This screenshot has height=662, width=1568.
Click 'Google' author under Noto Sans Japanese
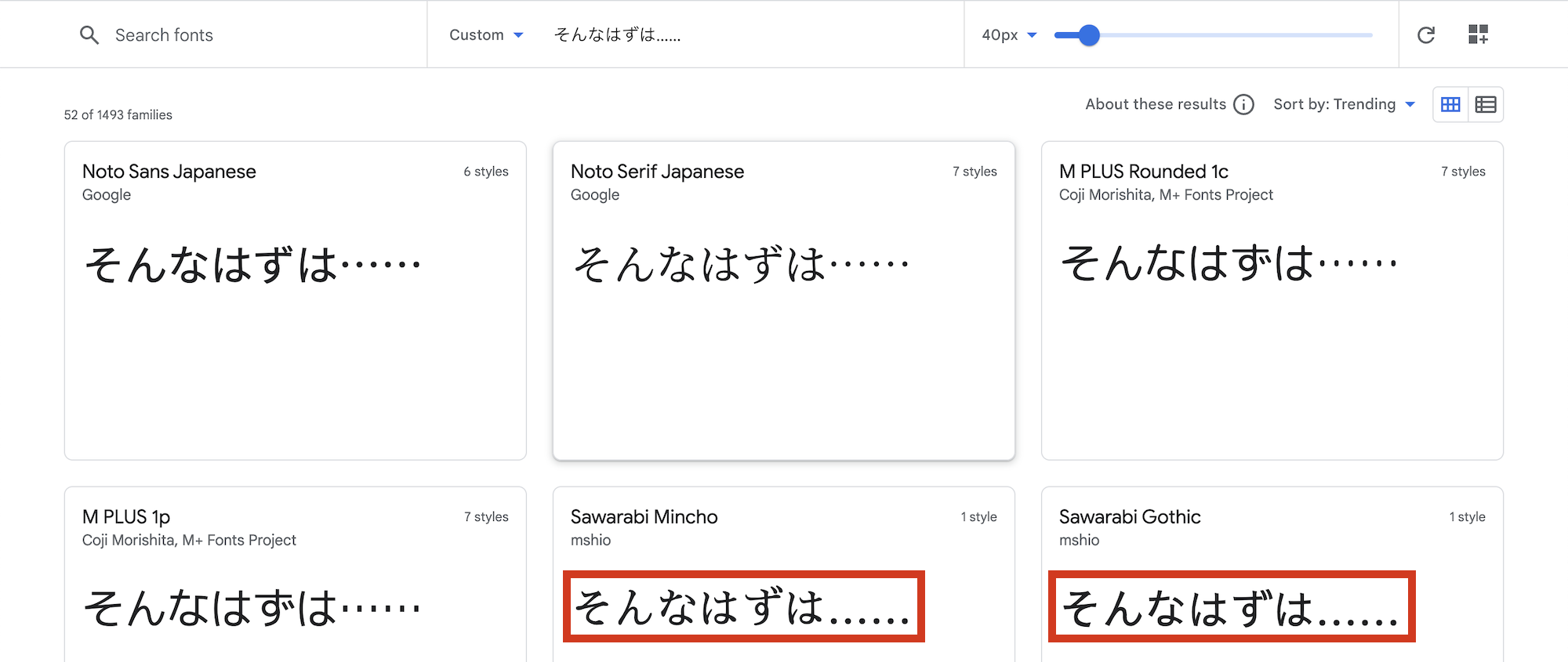point(107,195)
